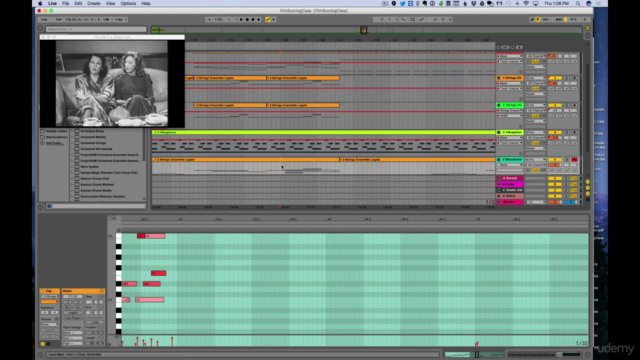Solo the Strings En track
This screenshot has width=640, height=360.
(566, 78)
